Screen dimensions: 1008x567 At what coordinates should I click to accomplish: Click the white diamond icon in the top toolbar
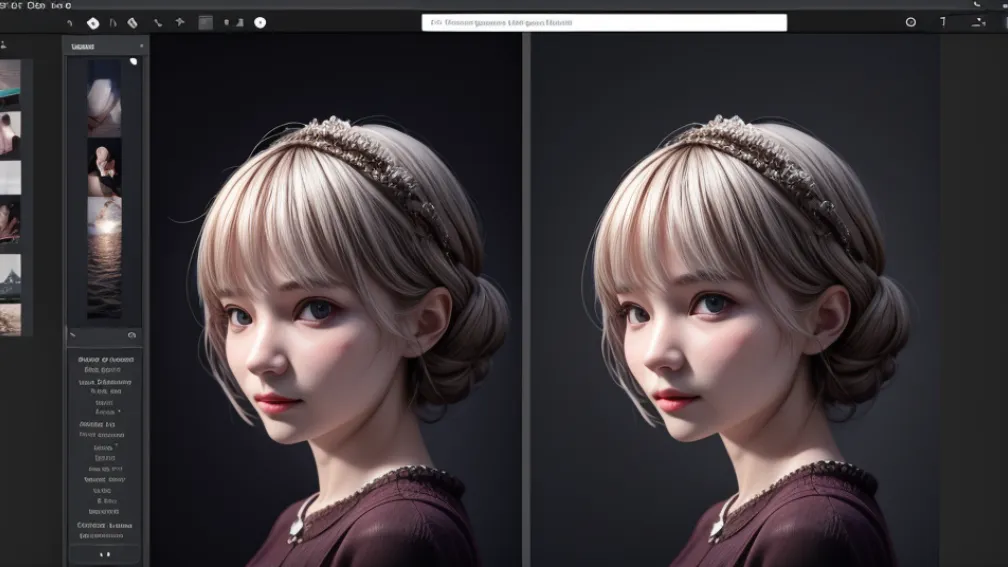tap(93, 22)
